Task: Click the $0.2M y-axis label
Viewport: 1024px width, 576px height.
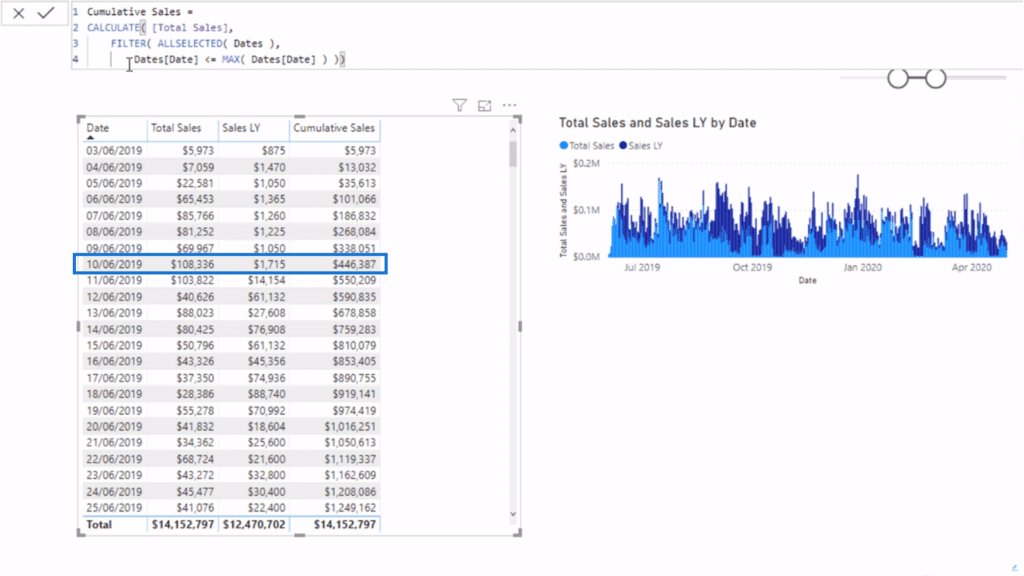Action: [x=586, y=163]
